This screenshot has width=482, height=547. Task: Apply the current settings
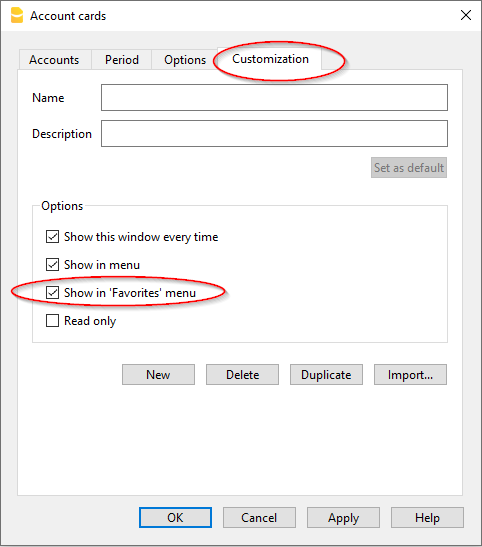[x=343, y=517]
